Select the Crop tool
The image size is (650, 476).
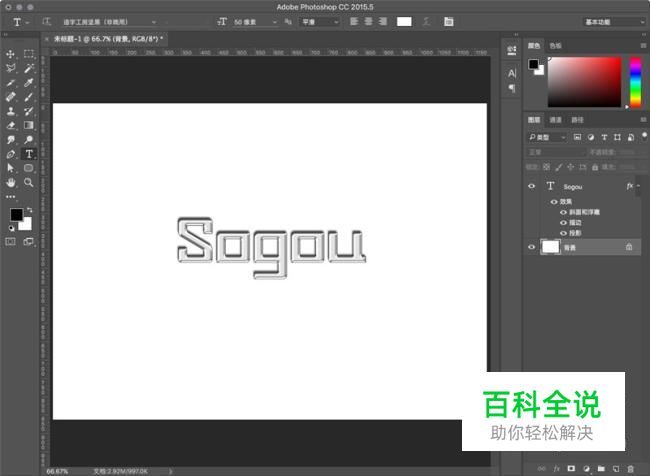coord(11,83)
